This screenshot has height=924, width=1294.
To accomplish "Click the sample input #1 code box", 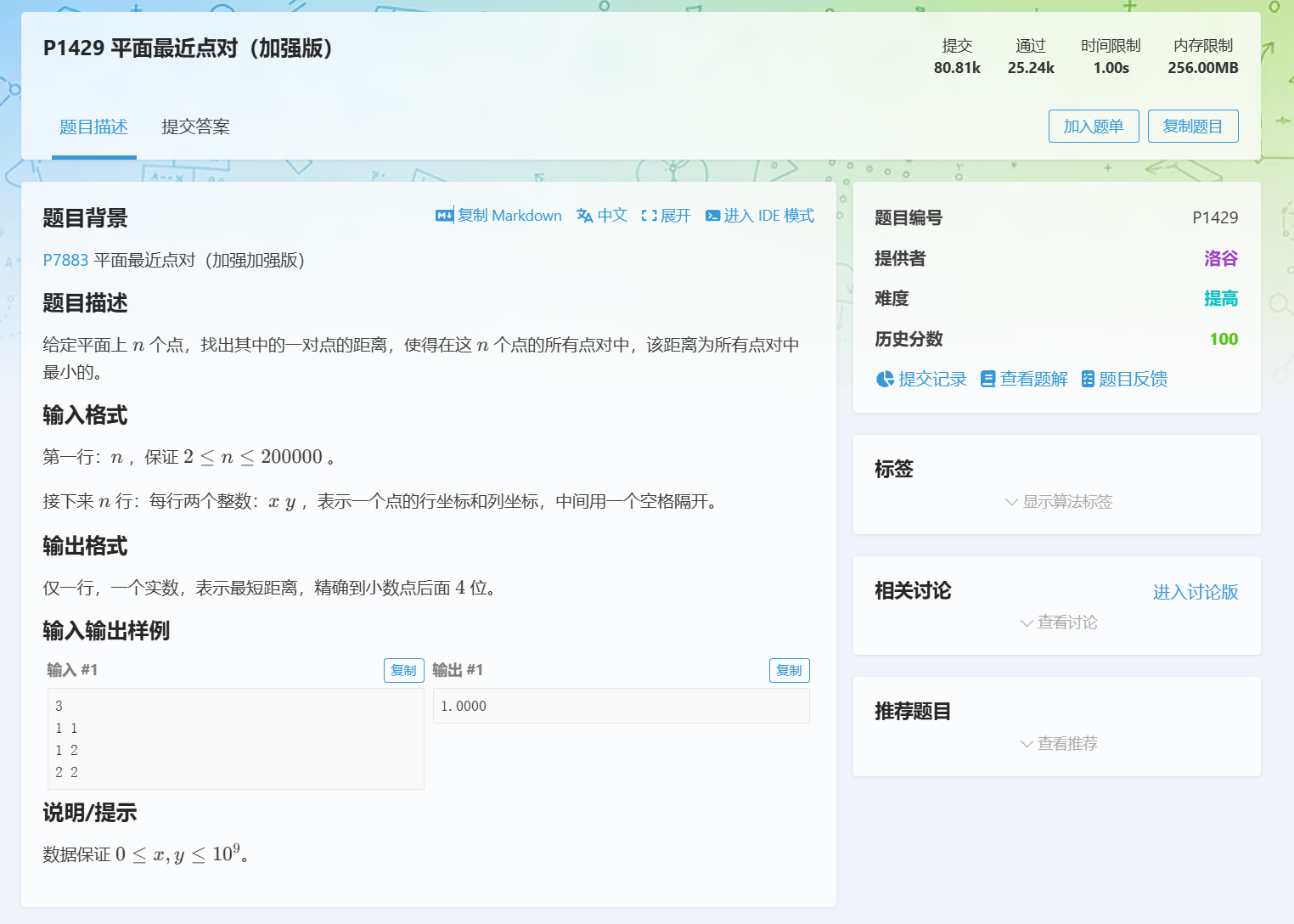I will (236, 739).
